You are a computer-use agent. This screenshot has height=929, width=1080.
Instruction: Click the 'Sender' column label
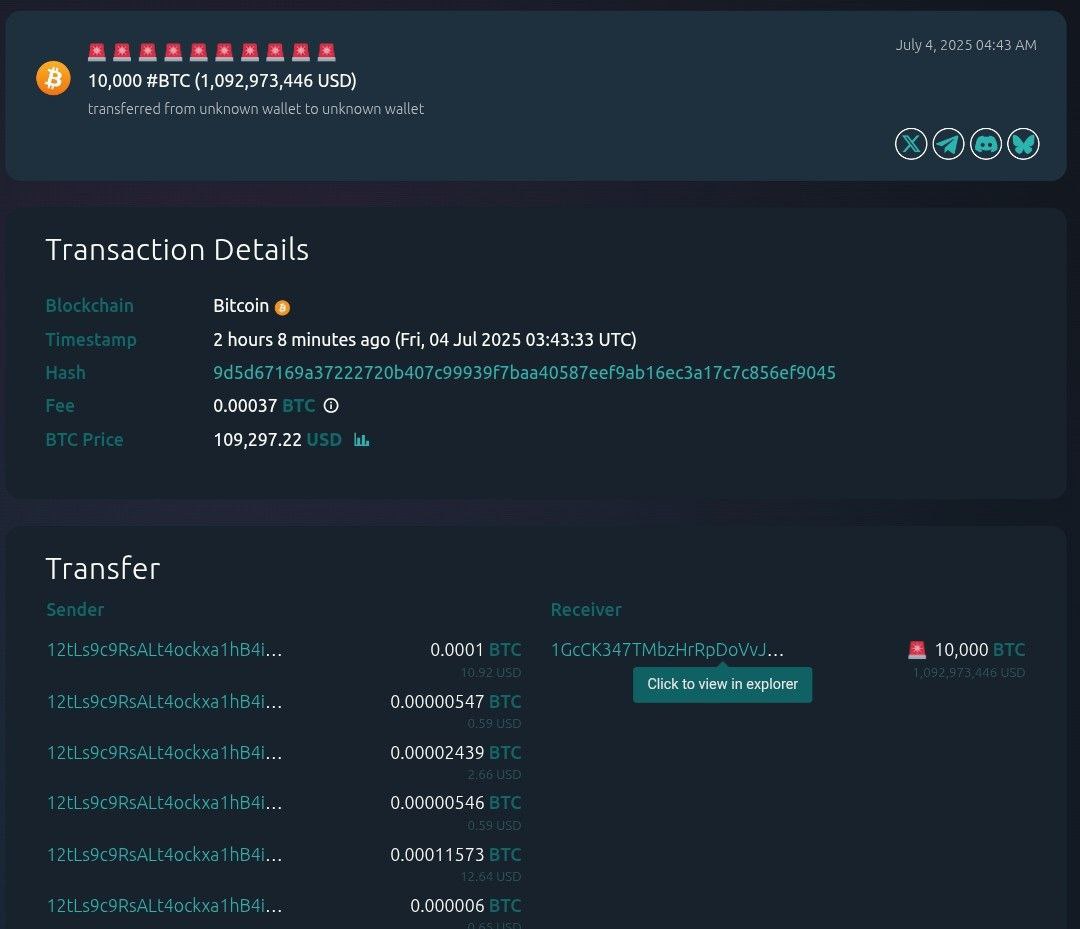click(75, 609)
